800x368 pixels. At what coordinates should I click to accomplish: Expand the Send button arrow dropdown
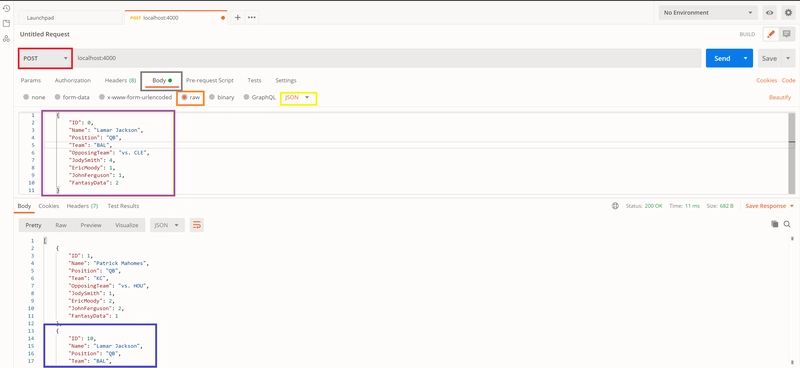(x=746, y=58)
